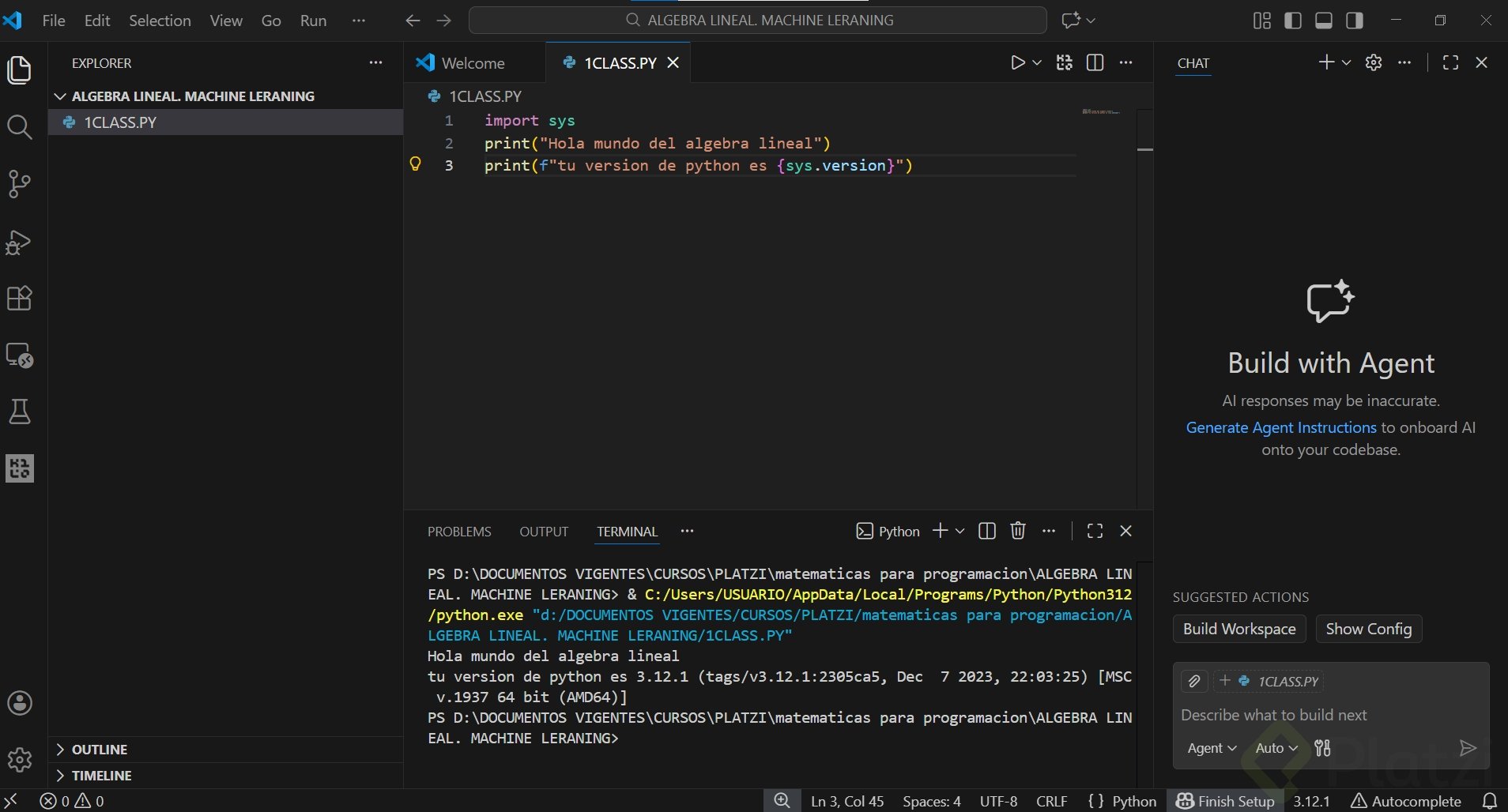
Task: Expand the TIMELINE section
Action: (101, 775)
